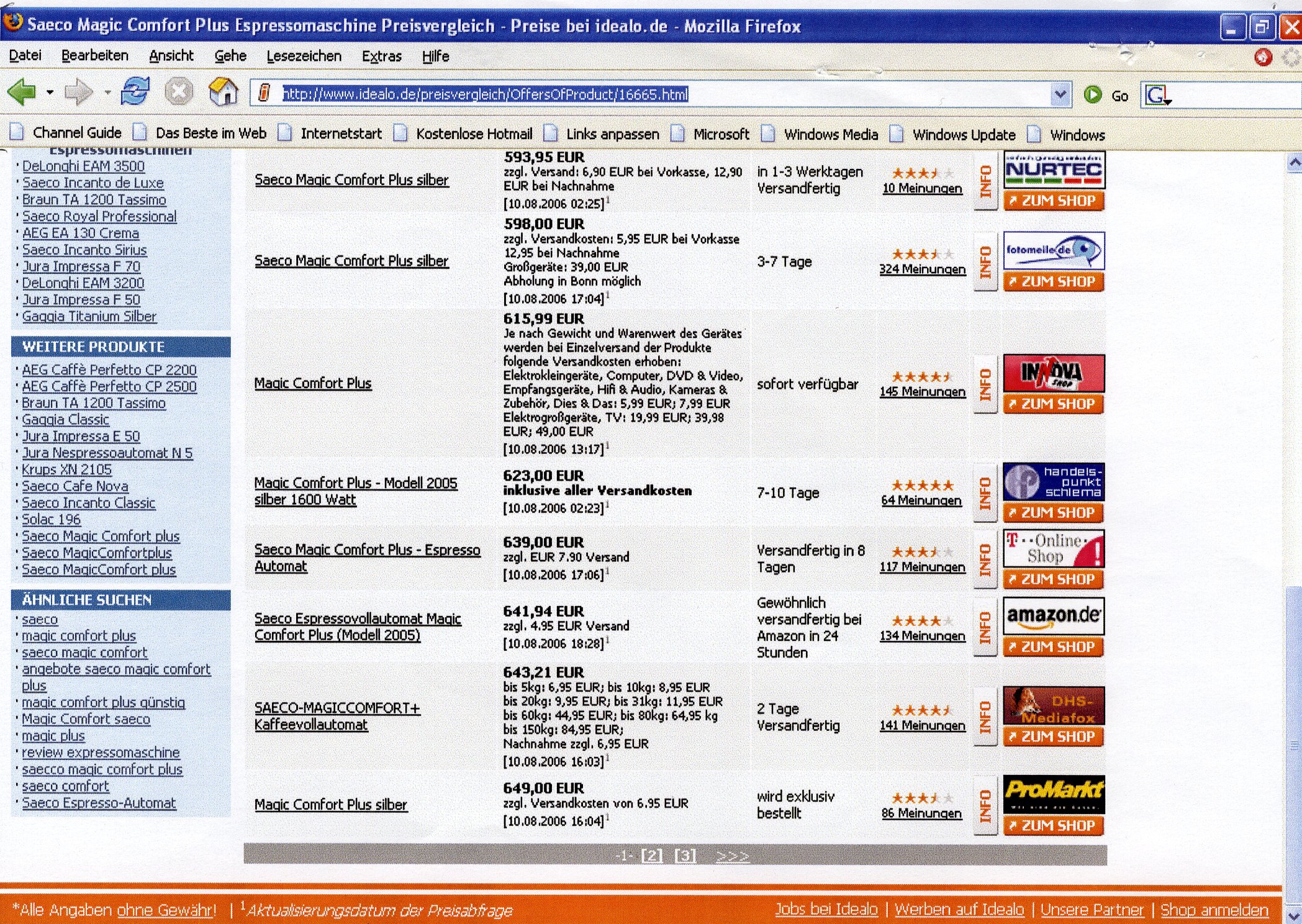Go to results page 2
The width and height of the screenshot is (1302, 924).
tap(651, 856)
